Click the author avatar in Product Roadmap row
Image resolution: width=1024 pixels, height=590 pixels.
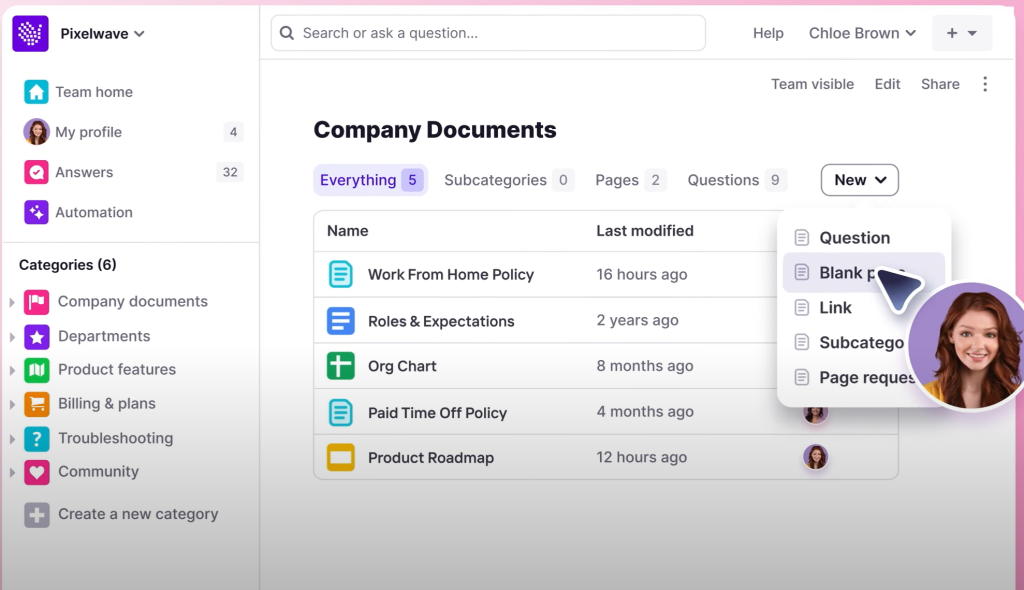coord(815,457)
